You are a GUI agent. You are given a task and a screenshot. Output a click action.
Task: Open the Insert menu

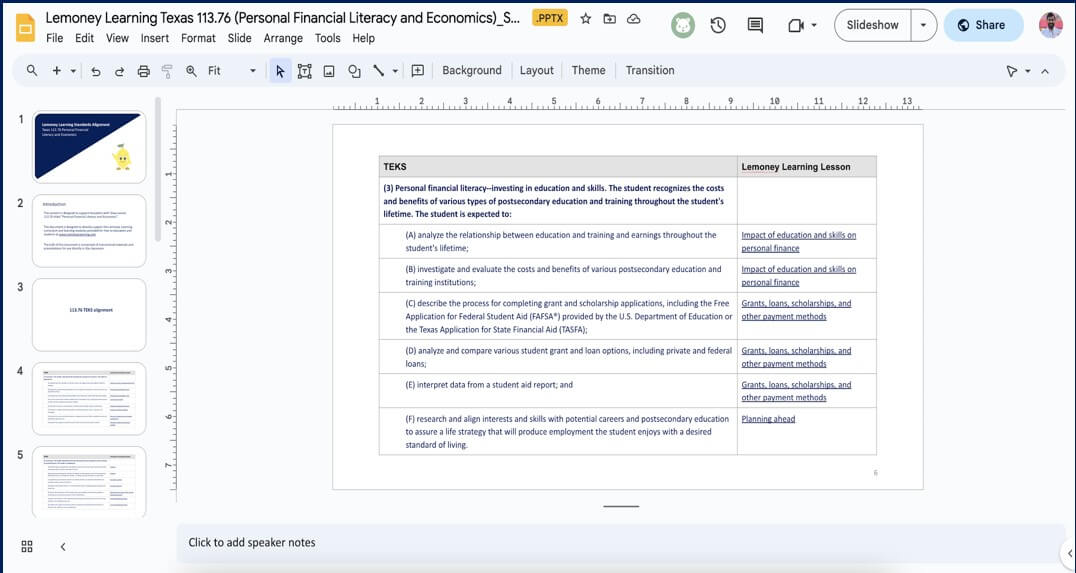pos(154,38)
